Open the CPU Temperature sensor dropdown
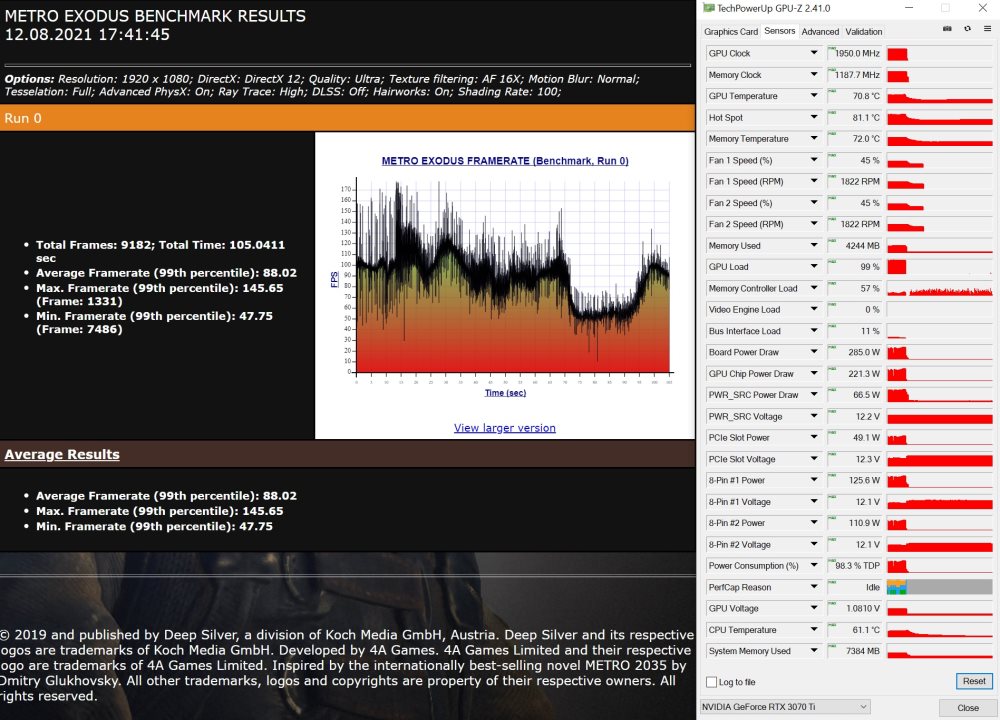The width and height of the screenshot is (1000, 720). coord(814,630)
